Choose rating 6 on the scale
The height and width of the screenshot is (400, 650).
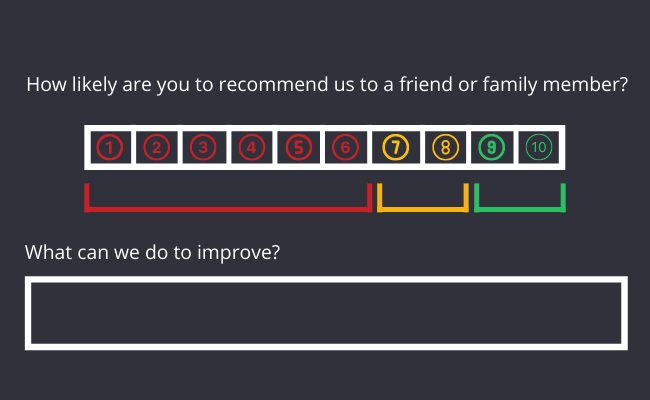(345, 148)
